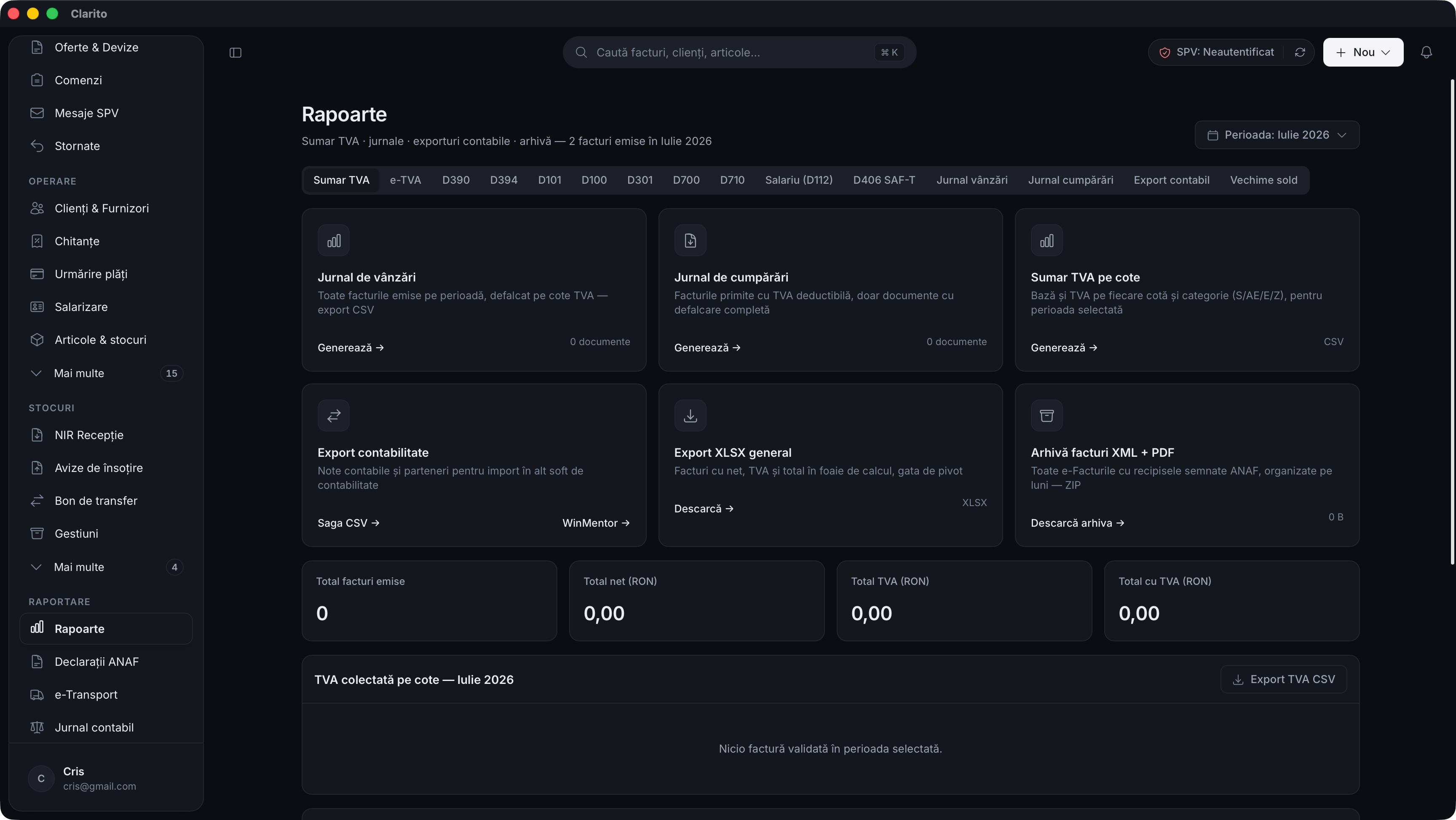Toggle the sidebar panel icon

[236, 53]
